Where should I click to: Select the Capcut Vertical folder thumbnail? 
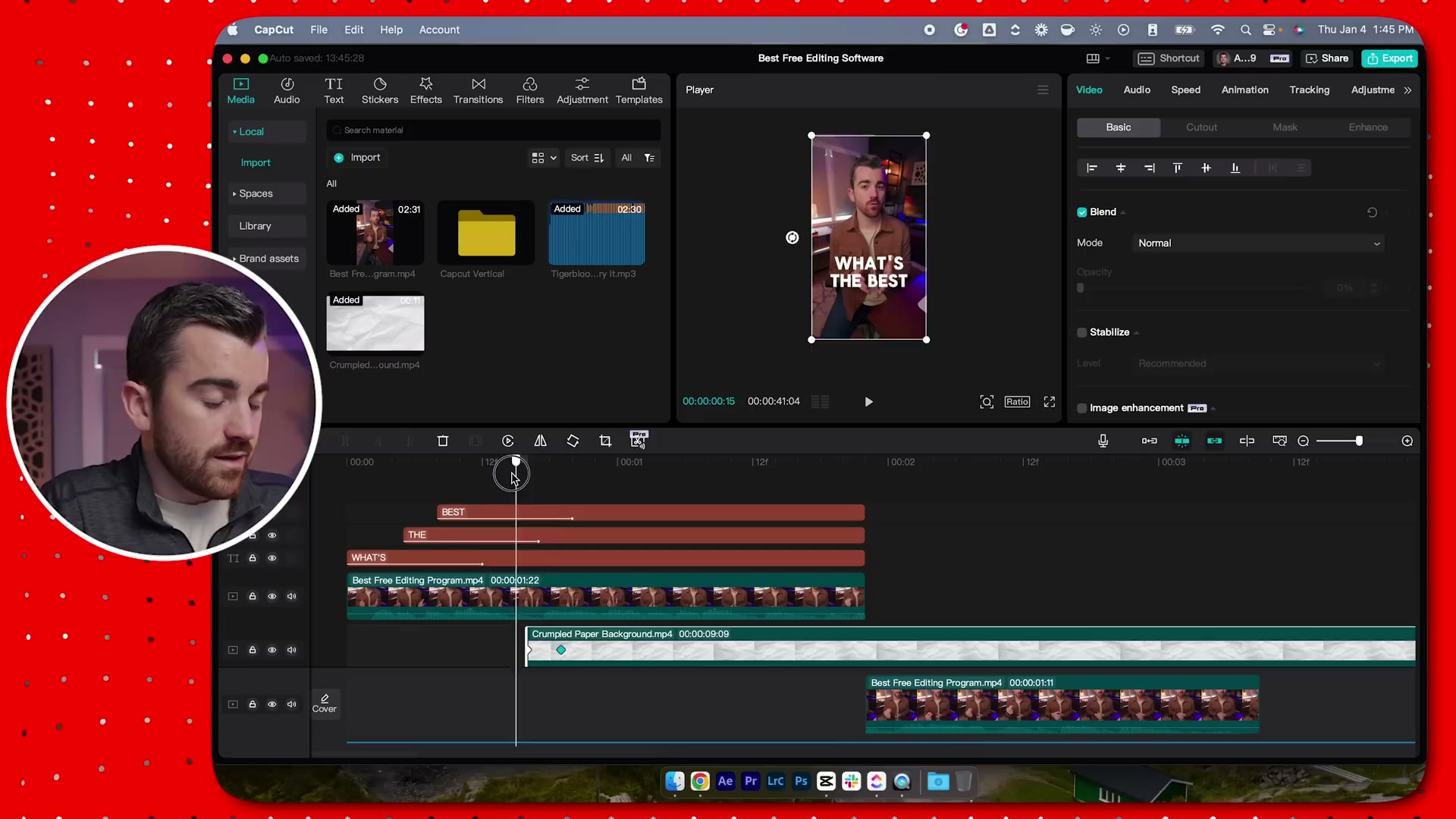[486, 233]
